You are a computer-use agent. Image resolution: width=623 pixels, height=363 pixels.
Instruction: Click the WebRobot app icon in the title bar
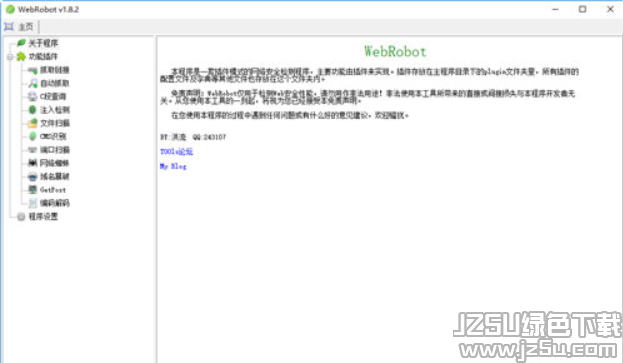10,9
